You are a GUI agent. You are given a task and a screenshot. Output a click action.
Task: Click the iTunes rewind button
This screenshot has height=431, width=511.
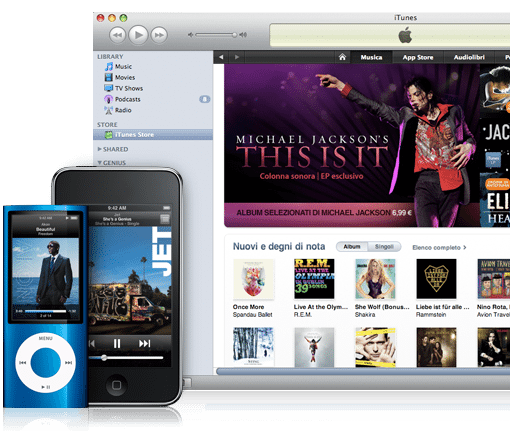click(x=117, y=35)
